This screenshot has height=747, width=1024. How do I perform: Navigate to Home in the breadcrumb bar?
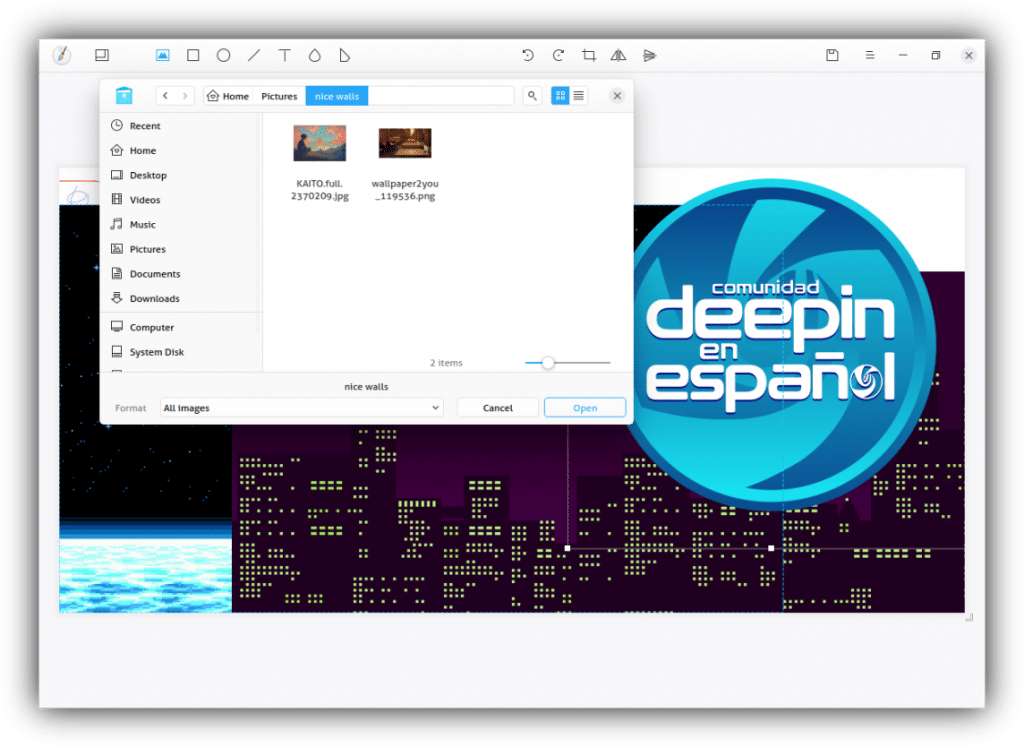(x=228, y=96)
